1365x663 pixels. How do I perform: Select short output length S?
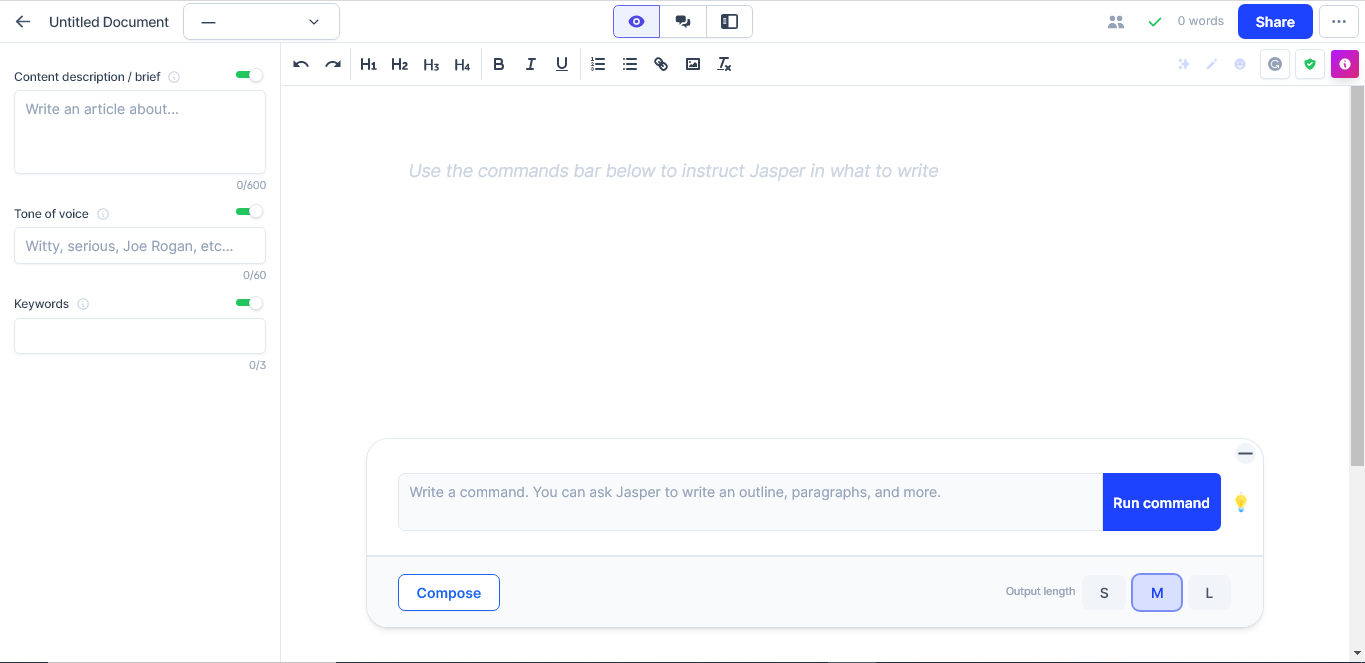pos(1104,593)
